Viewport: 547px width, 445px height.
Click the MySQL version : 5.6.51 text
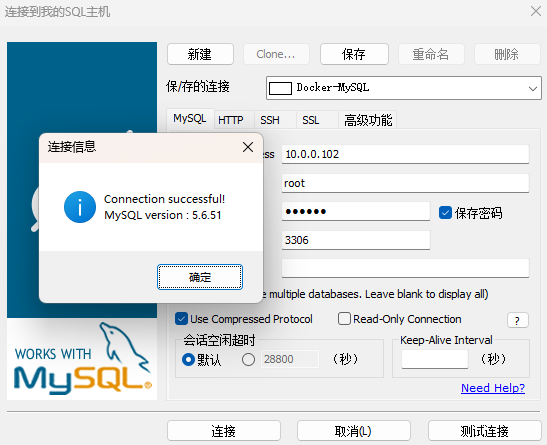pyautogui.click(x=163, y=215)
